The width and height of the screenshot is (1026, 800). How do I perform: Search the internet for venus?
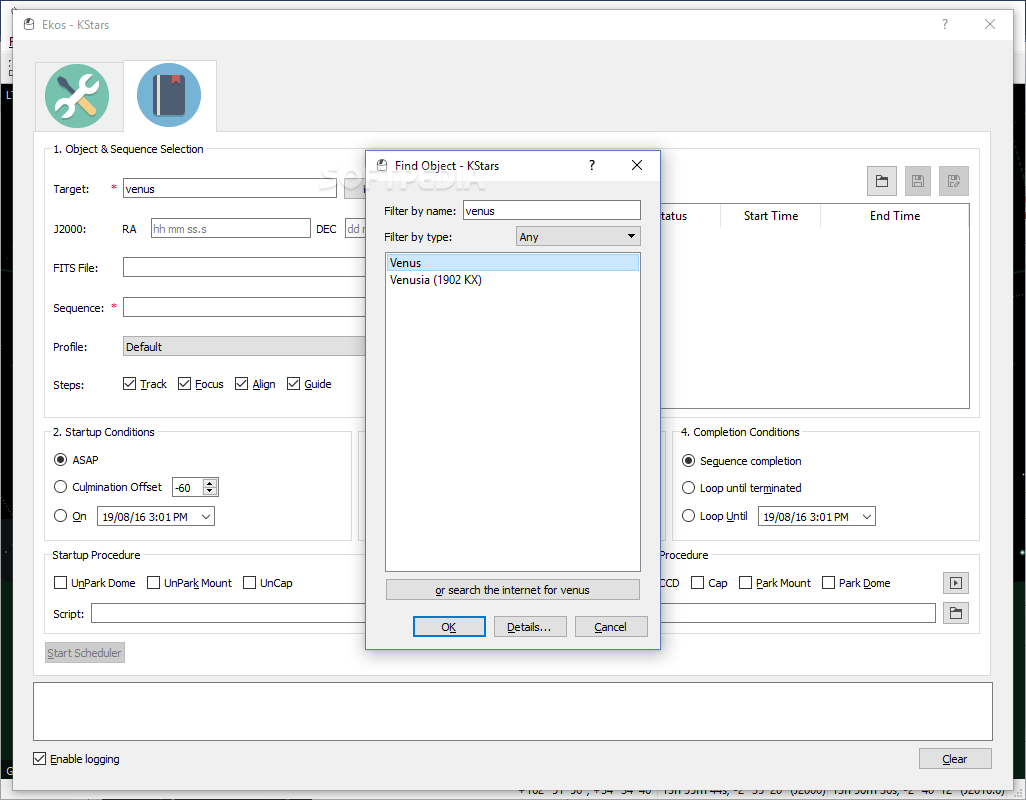tap(512, 589)
